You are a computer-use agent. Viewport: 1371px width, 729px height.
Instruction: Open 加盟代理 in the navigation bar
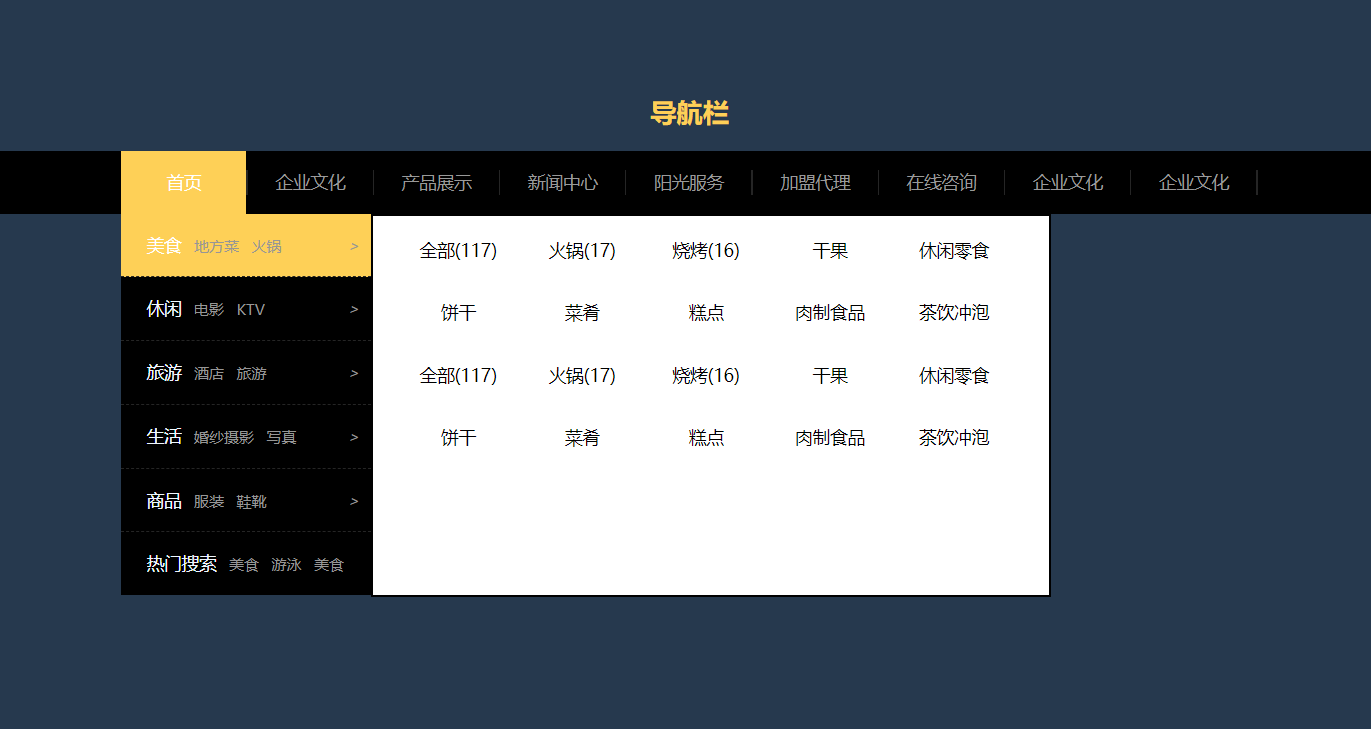815,183
